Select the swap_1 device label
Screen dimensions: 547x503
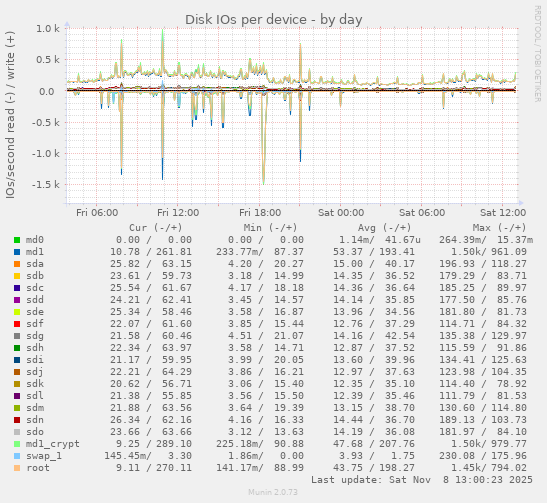click(x=44, y=456)
